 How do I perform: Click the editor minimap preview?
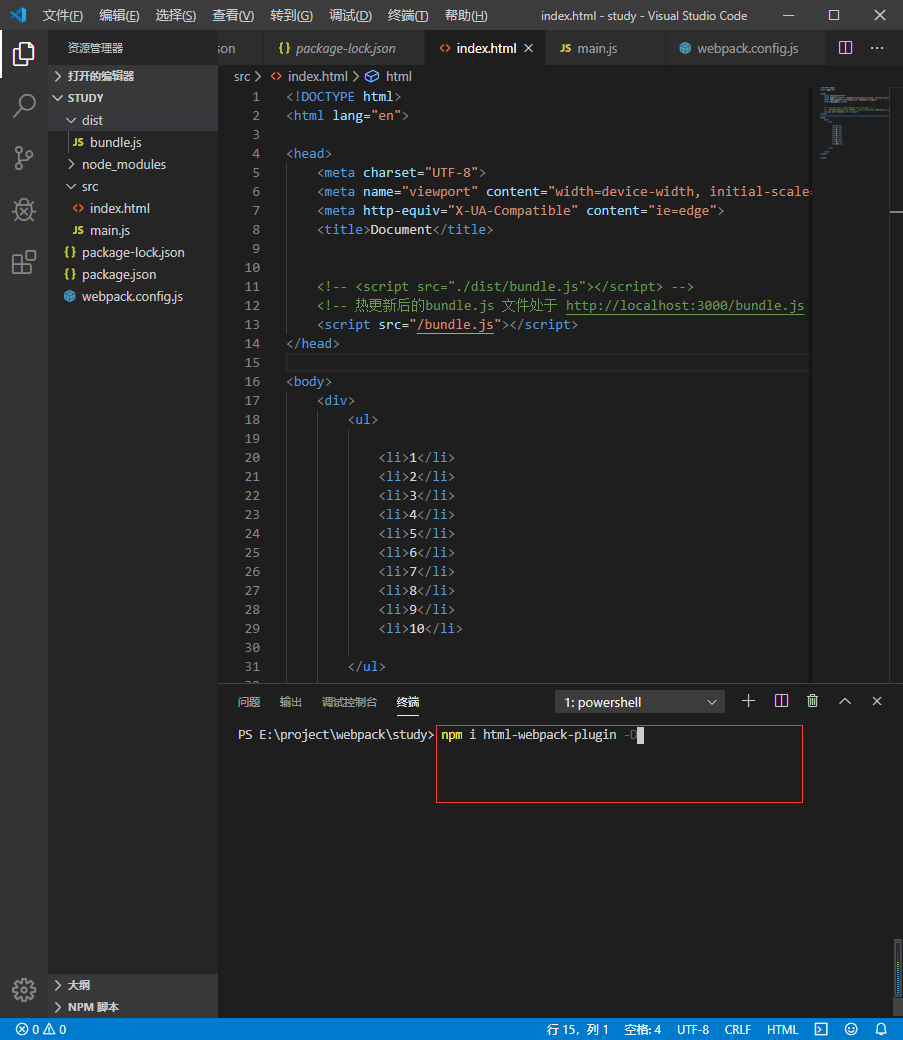(x=853, y=123)
